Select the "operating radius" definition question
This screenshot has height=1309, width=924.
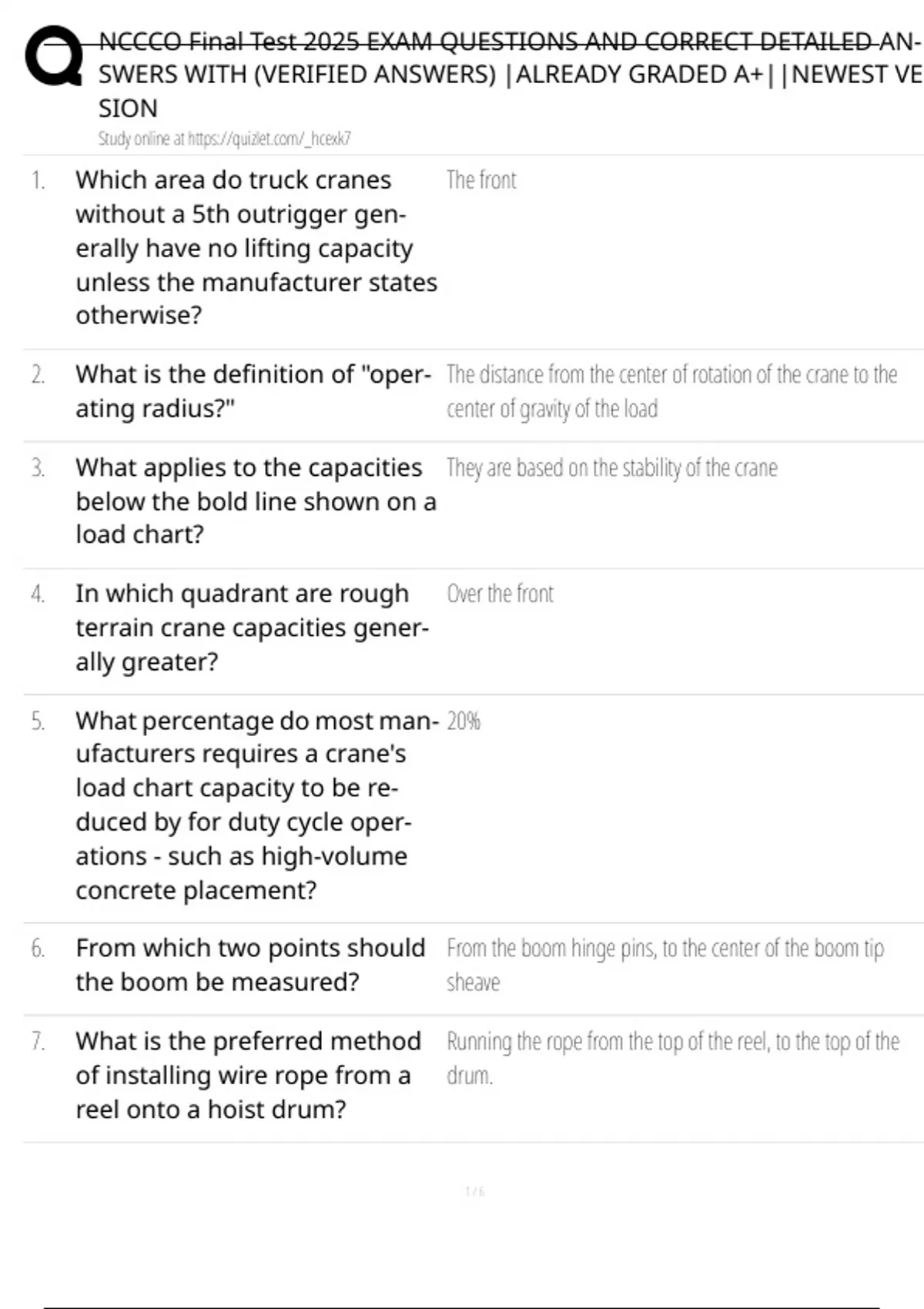(x=253, y=391)
